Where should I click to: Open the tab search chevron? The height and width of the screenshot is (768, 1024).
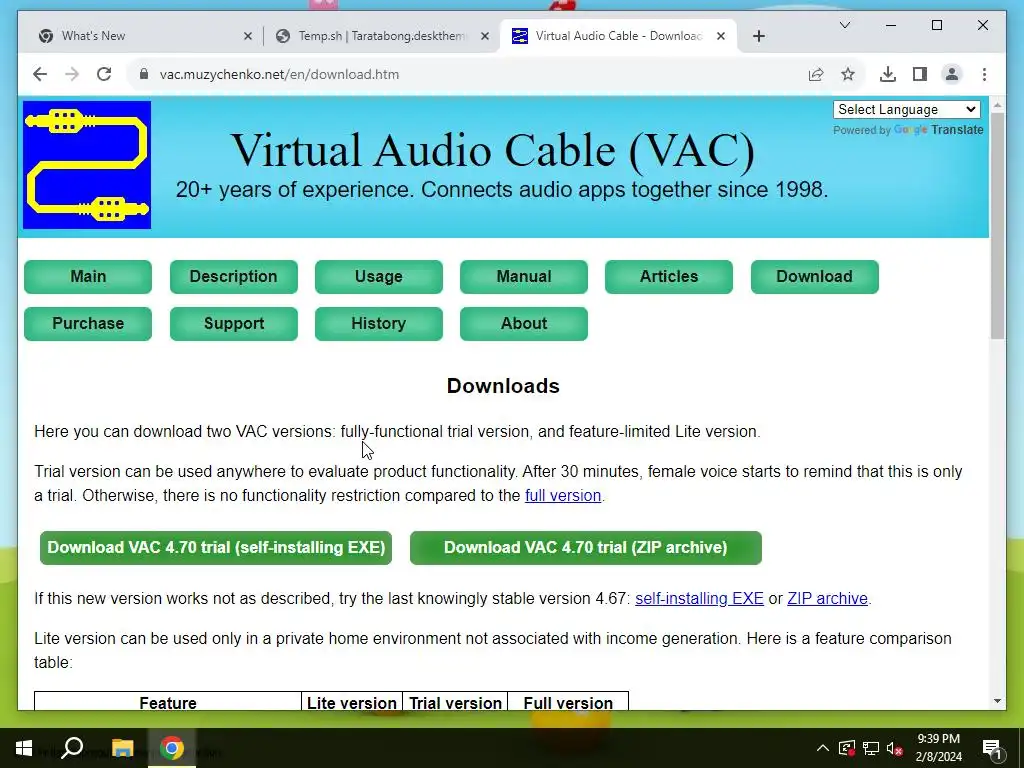click(844, 25)
